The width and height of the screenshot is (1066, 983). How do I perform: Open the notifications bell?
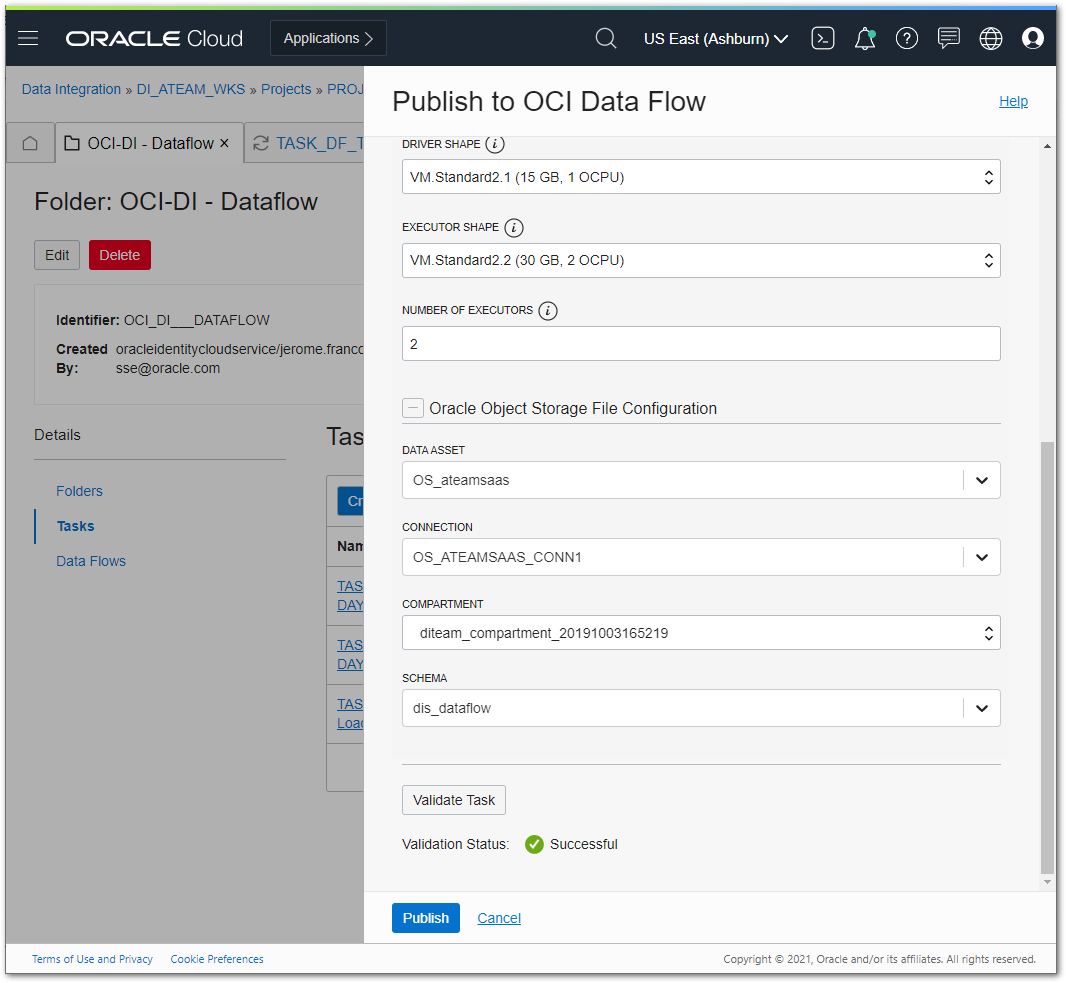[x=864, y=38]
